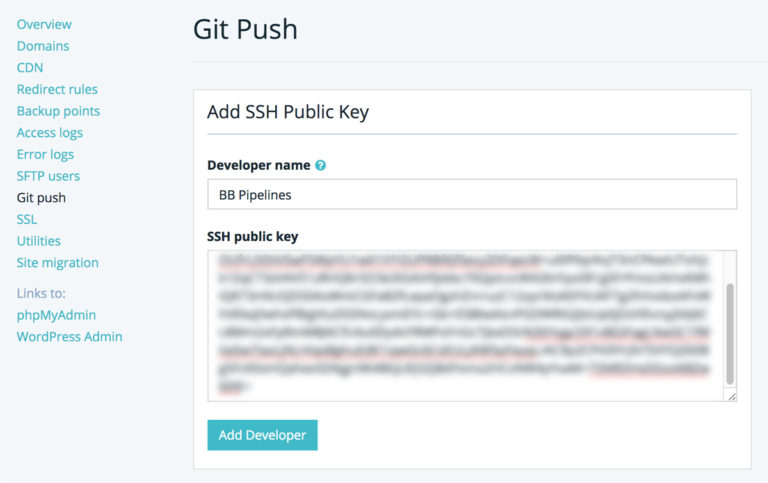Launch phpMyAdmin link
The width and height of the screenshot is (768, 483).
click(56, 315)
